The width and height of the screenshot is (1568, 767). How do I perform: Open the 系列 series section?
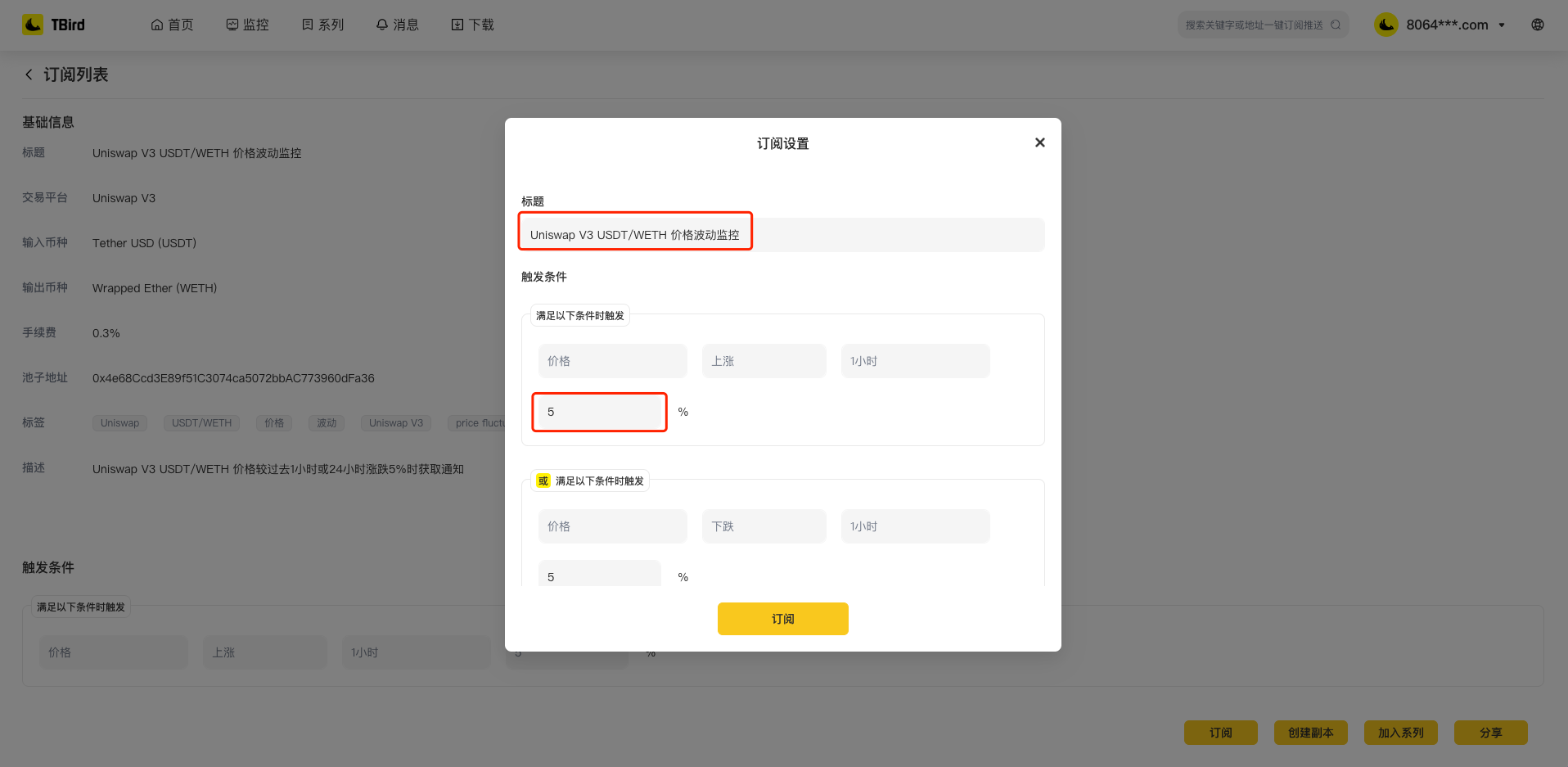click(x=322, y=25)
